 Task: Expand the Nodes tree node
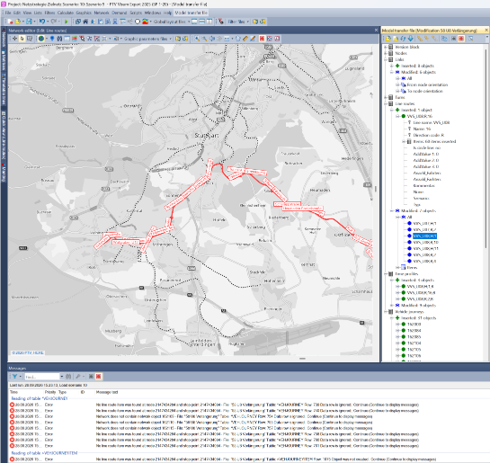pos(386,53)
